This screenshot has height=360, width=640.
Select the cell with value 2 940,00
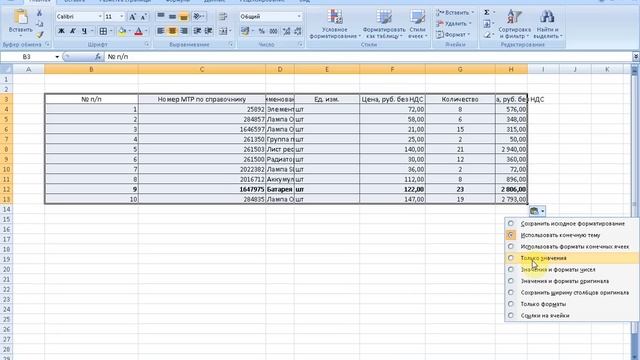(x=511, y=149)
